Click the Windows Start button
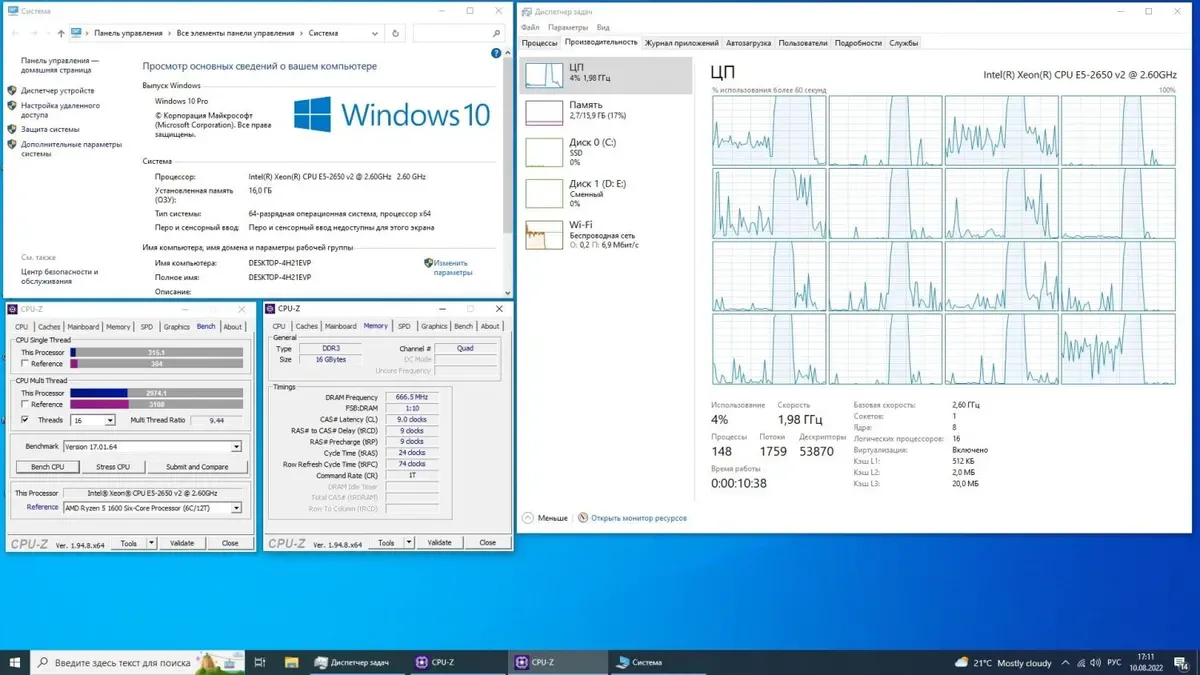This screenshot has height=675, width=1200. click(x=15, y=662)
